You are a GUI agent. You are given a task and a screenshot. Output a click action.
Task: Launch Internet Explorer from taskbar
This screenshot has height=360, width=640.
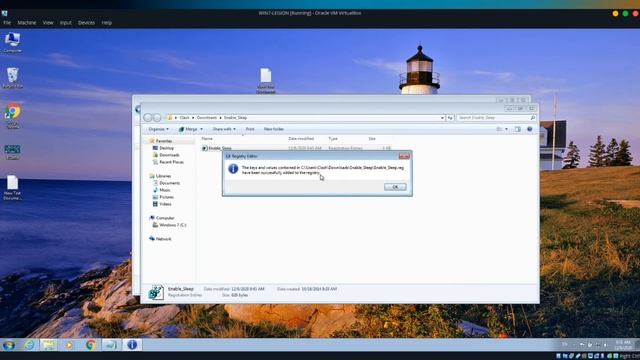coord(29,345)
